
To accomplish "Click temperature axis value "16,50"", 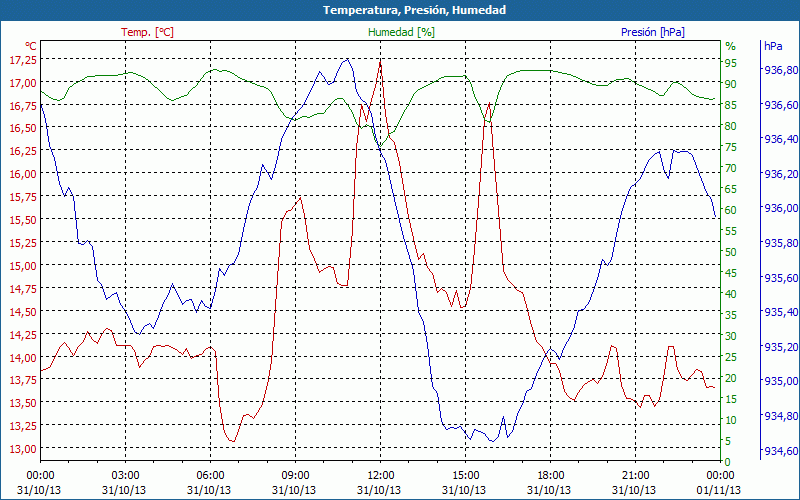I will point(23,128).
